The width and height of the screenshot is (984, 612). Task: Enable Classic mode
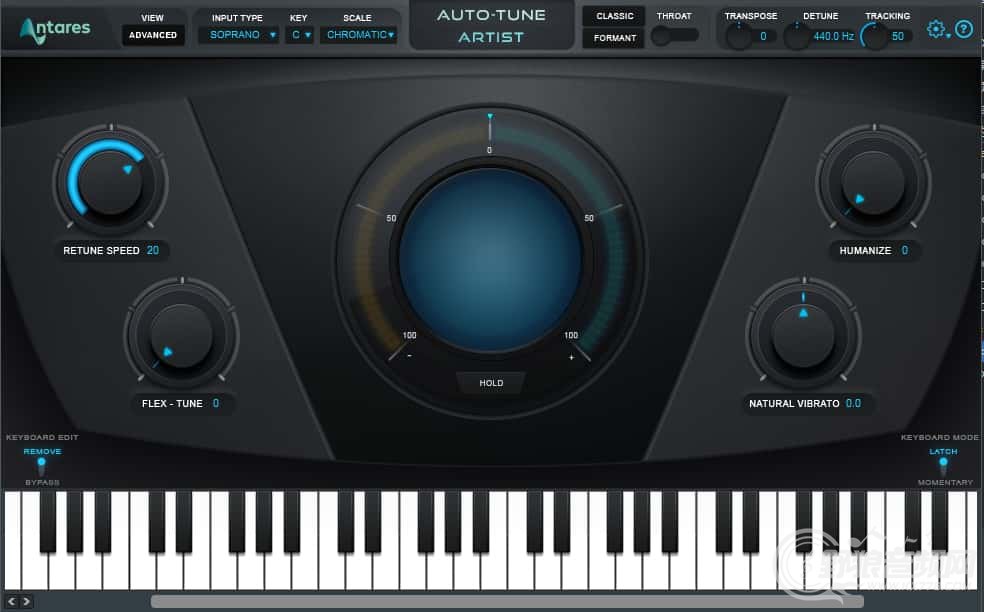[x=614, y=16]
